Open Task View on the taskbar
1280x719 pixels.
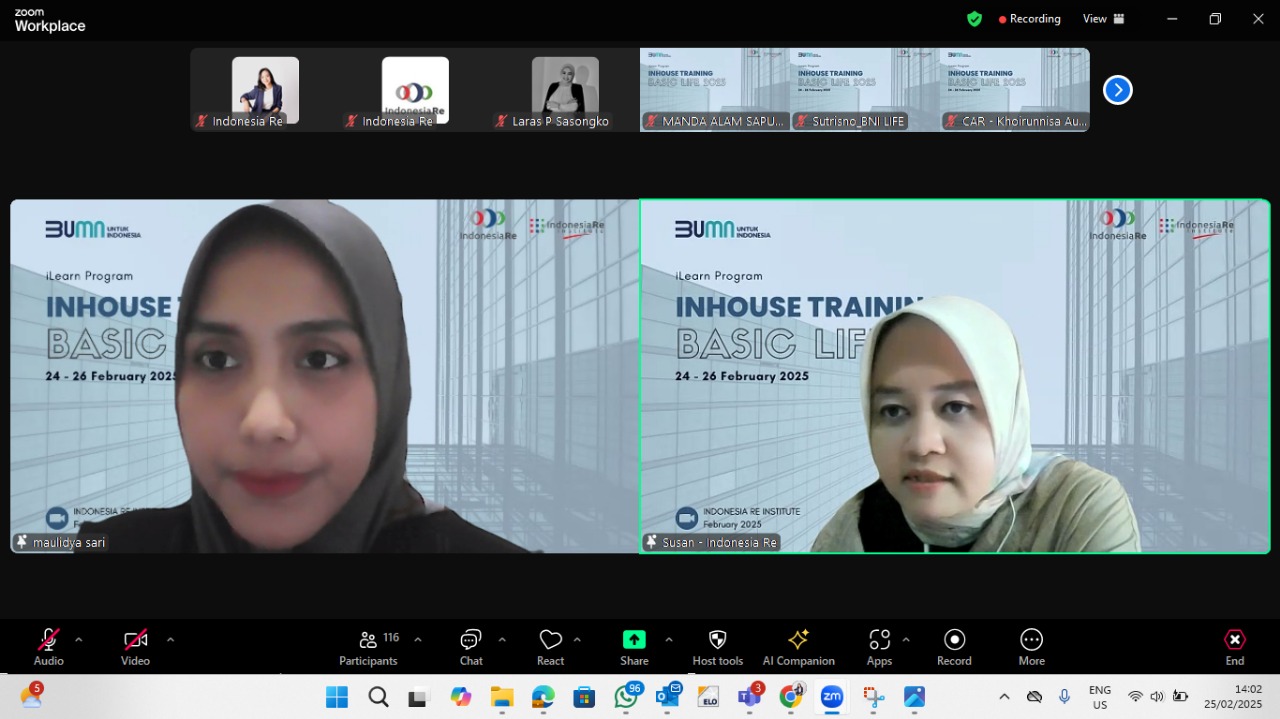pyautogui.click(x=418, y=697)
